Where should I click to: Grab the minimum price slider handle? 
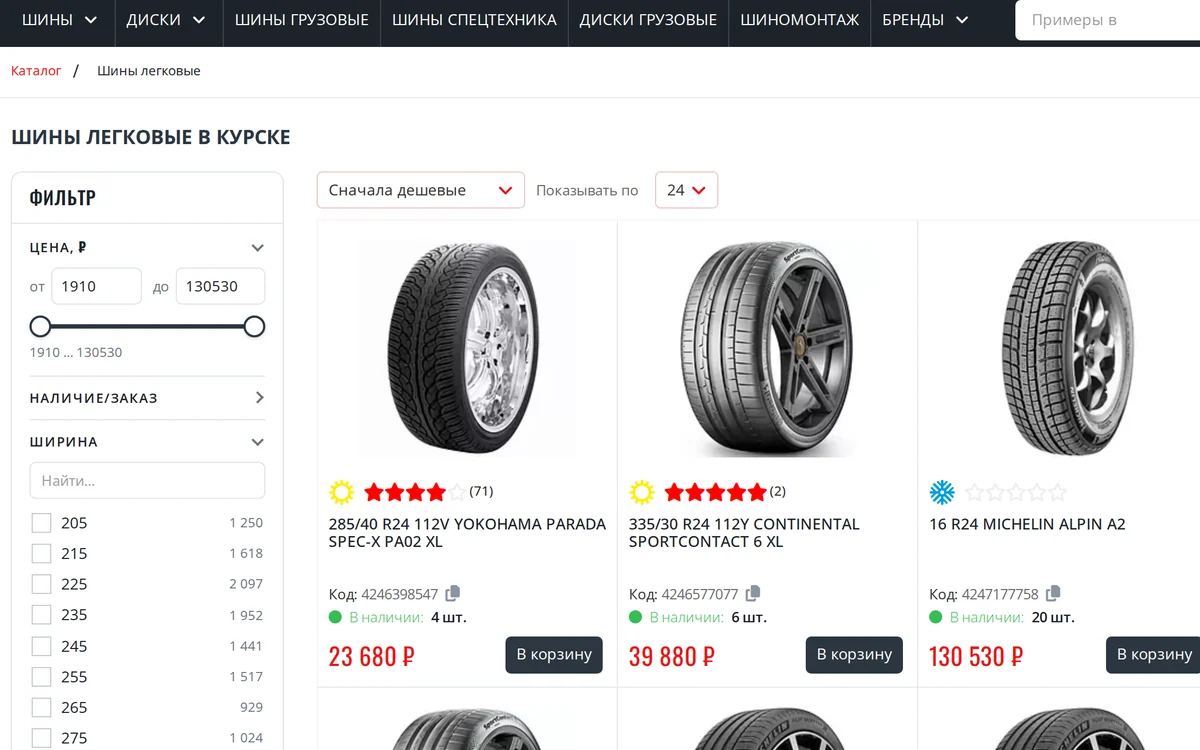coord(40,326)
